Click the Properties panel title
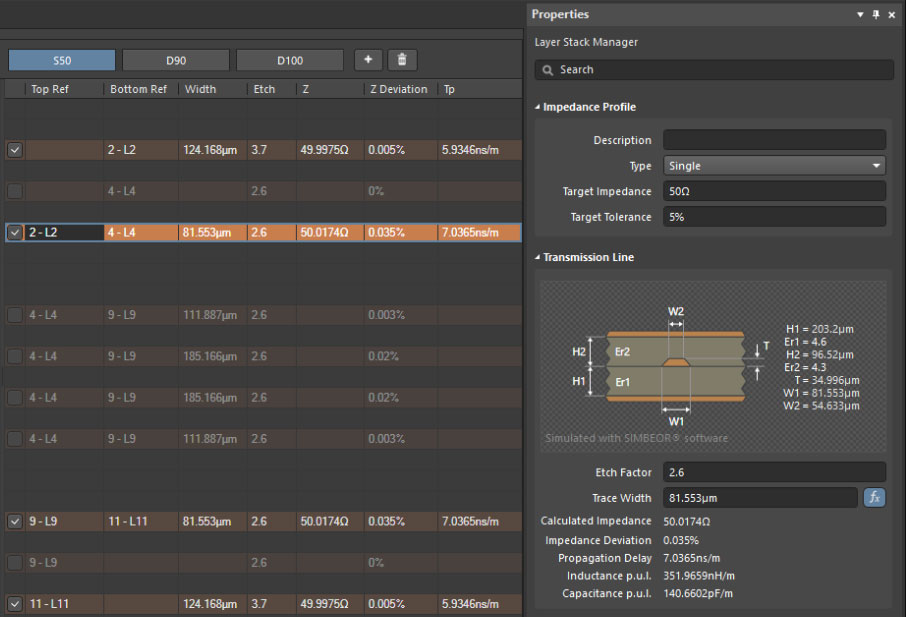The image size is (906, 617). tap(560, 14)
